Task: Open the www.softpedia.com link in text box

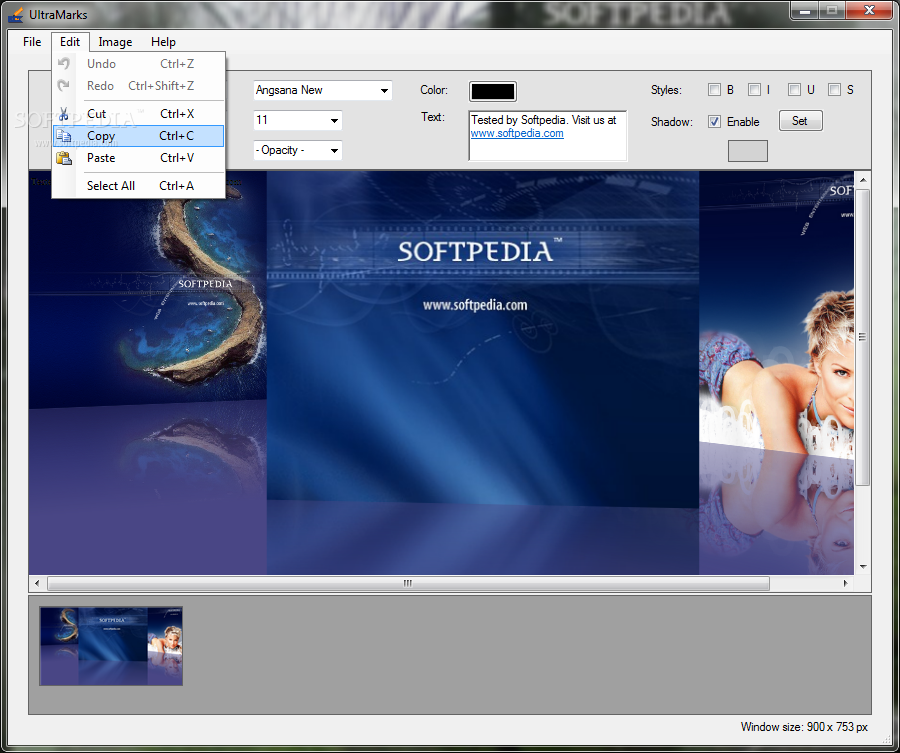Action: click(517, 133)
